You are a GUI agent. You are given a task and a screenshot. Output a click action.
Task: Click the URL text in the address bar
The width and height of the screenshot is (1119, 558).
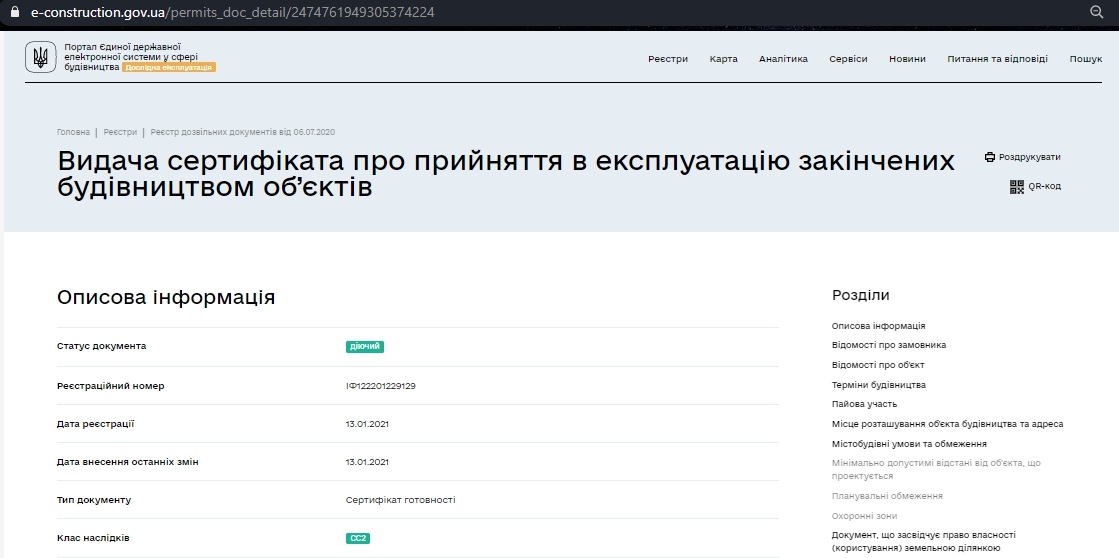coord(233,12)
